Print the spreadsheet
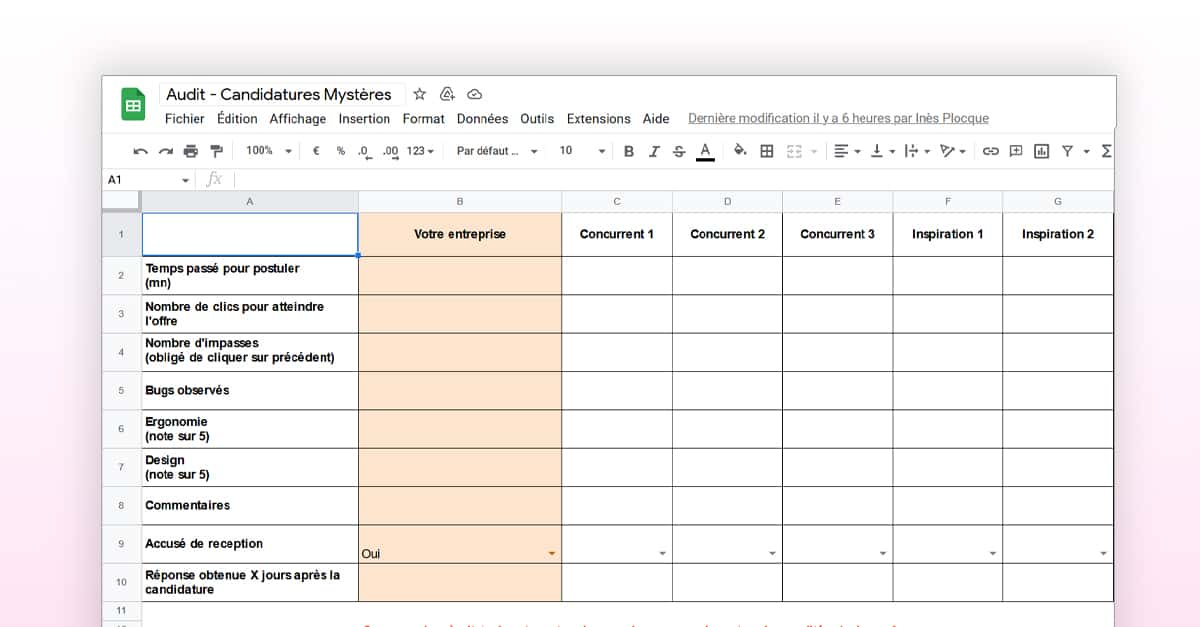Viewport: 1200px width, 627px height. coord(191,151)
